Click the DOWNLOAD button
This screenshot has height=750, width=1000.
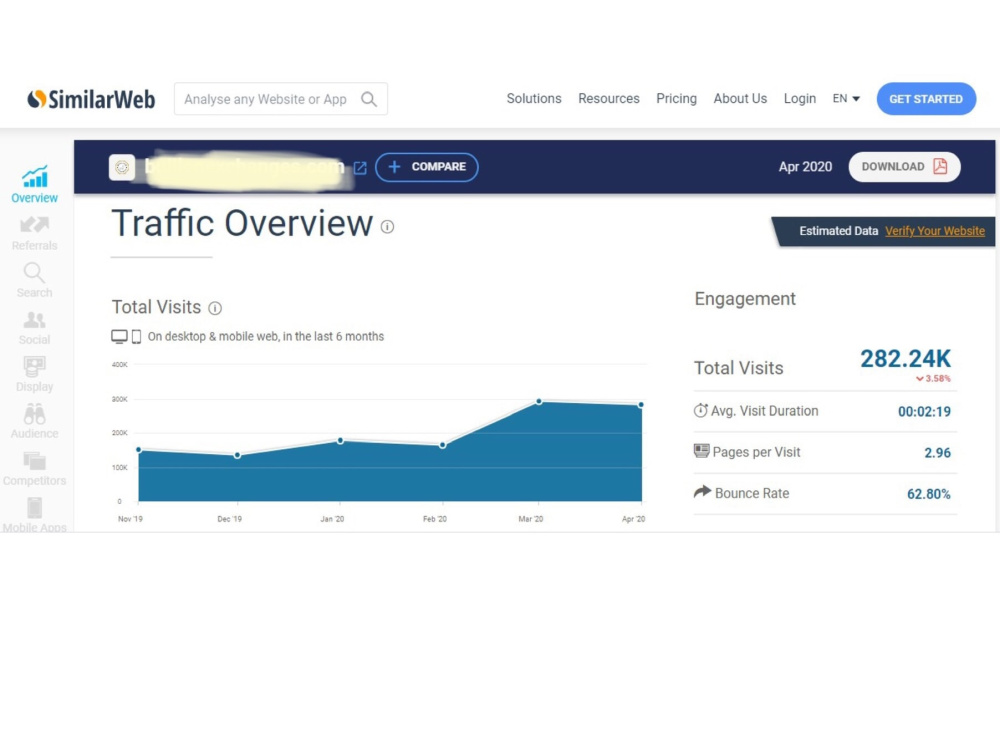click(904, 167)
